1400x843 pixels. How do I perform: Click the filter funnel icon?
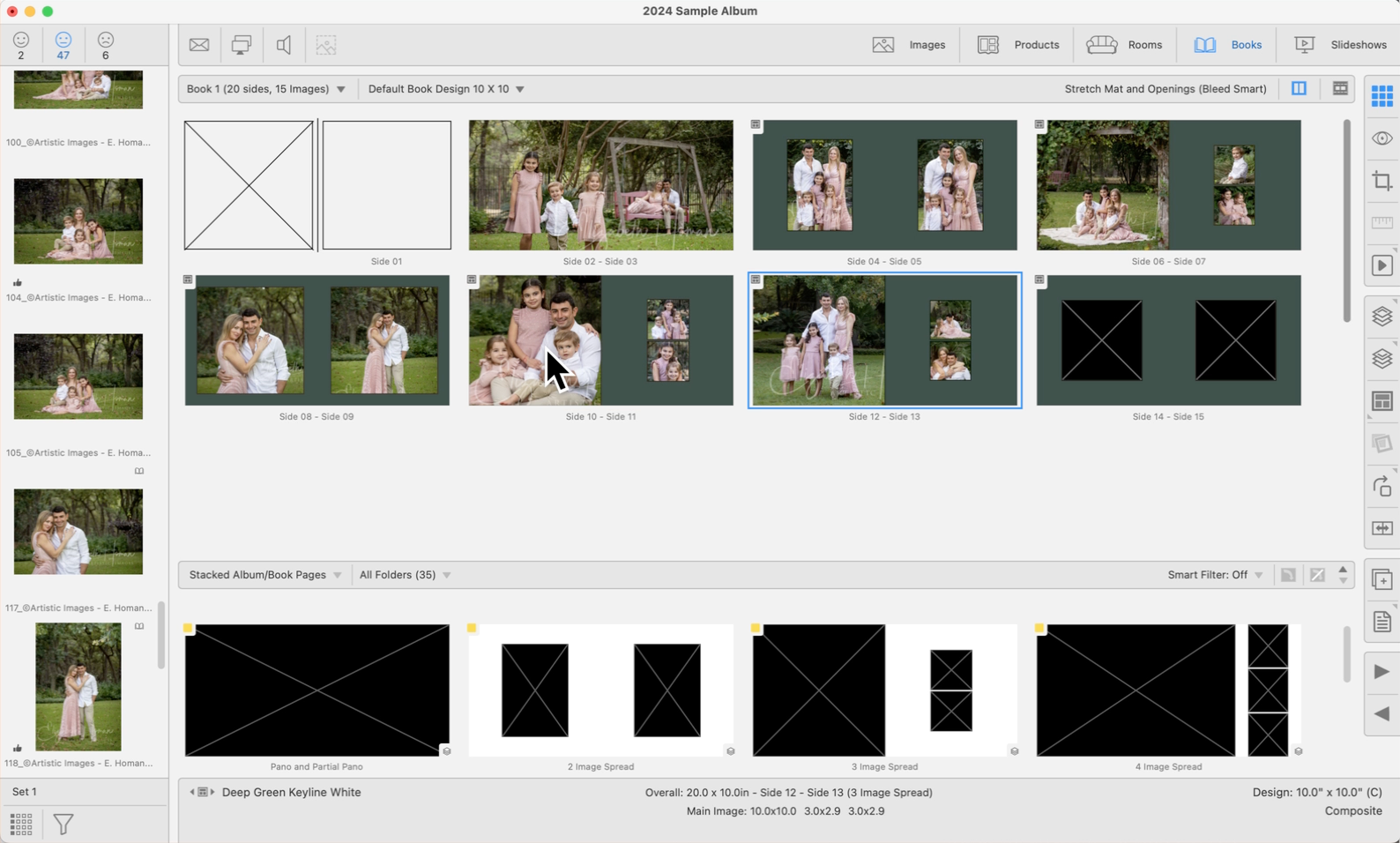(x=63, y=824)
